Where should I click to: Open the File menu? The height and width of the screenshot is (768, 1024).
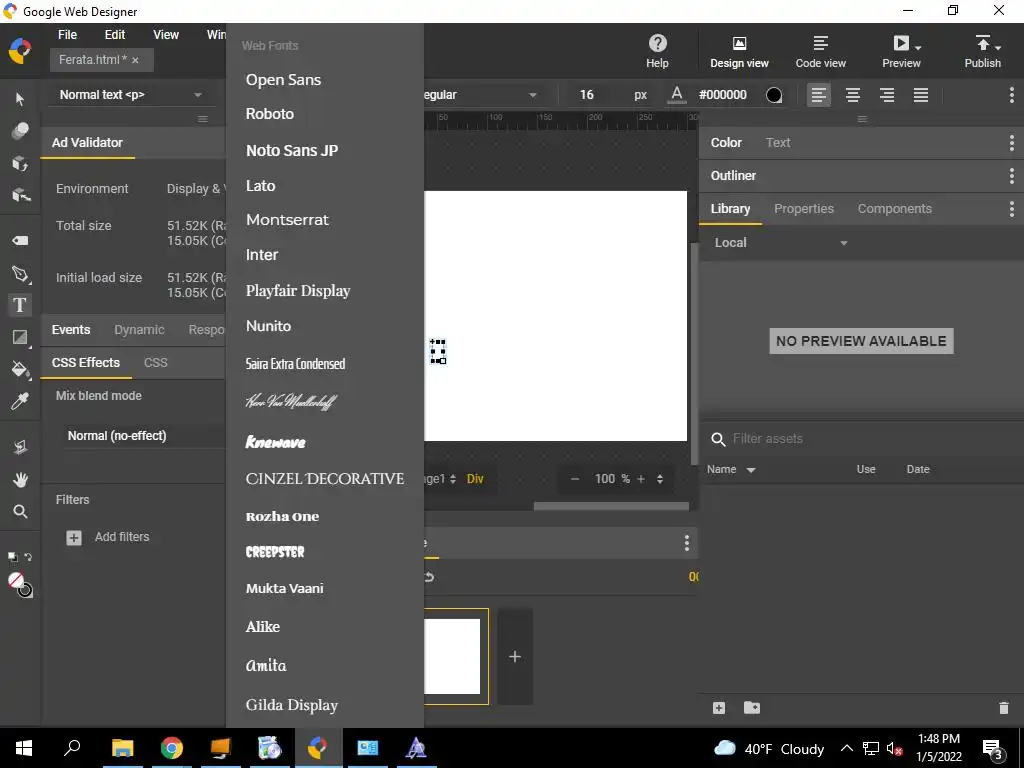[x=67, y=35]
